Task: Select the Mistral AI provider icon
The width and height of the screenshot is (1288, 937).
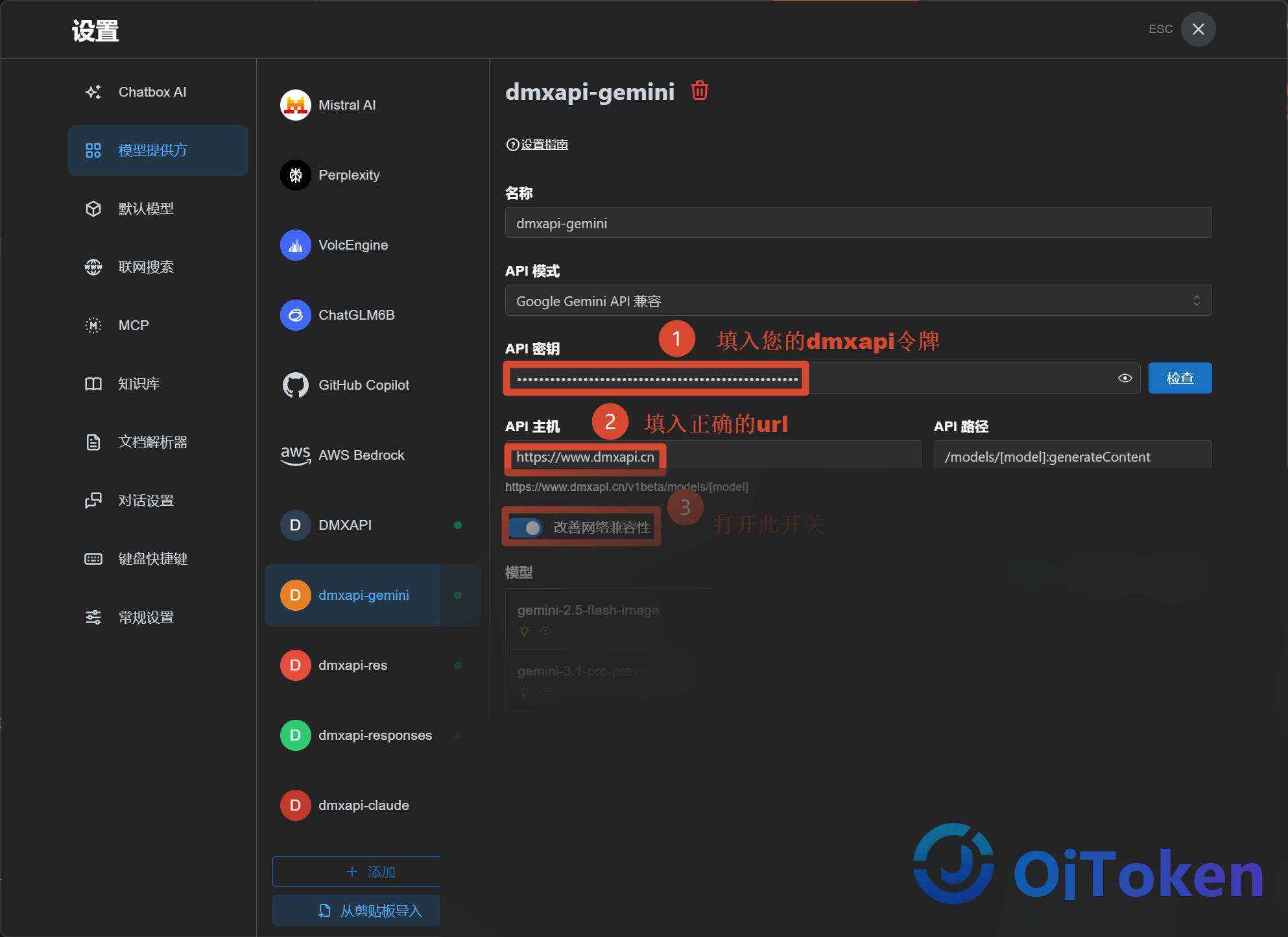Action: pos(295,105)
